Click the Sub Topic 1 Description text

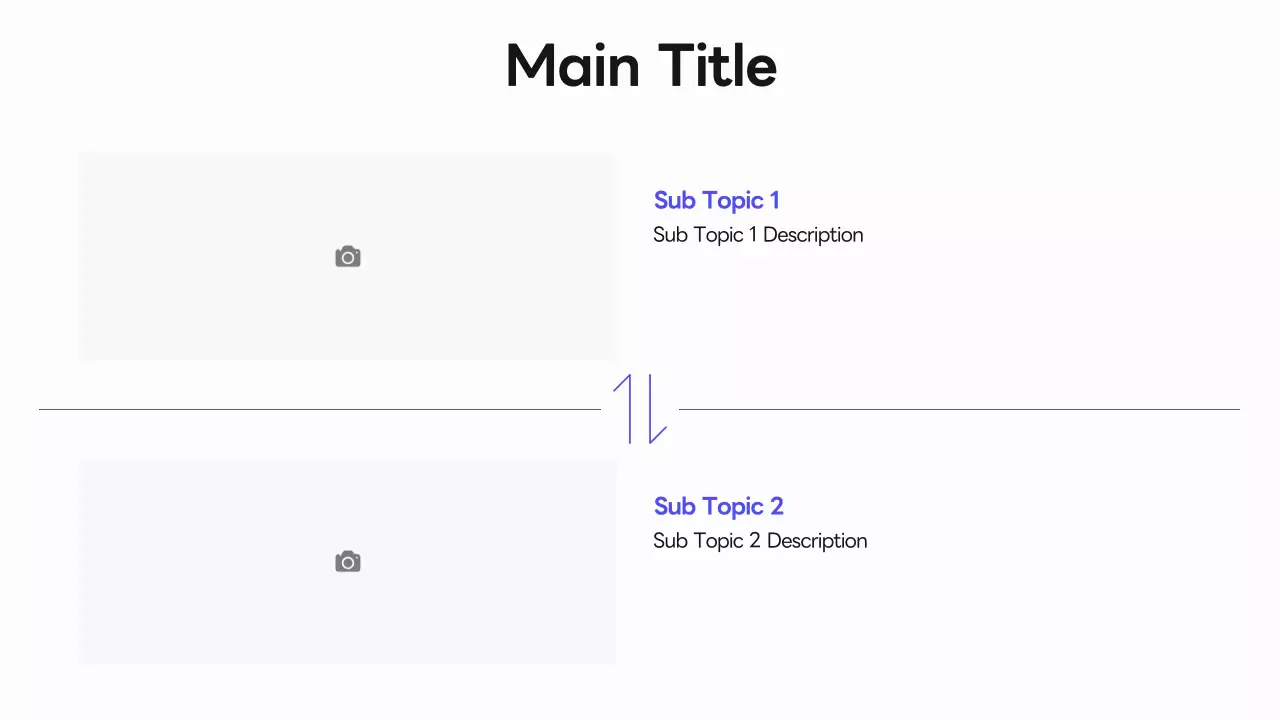[758, 235]
